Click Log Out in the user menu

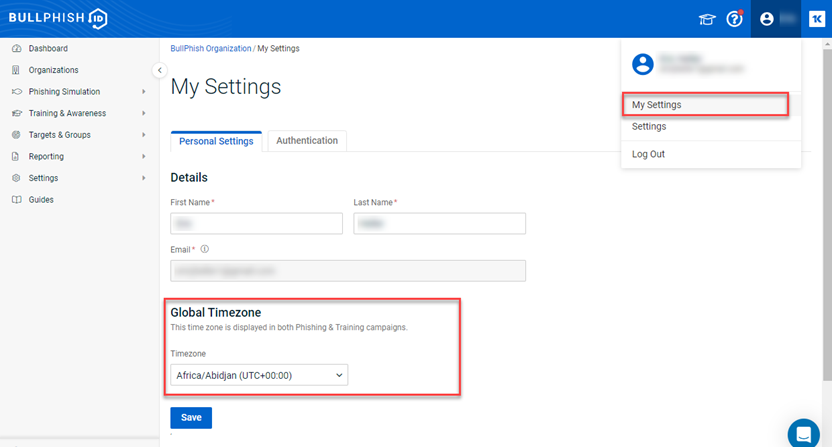pos(648,154)
